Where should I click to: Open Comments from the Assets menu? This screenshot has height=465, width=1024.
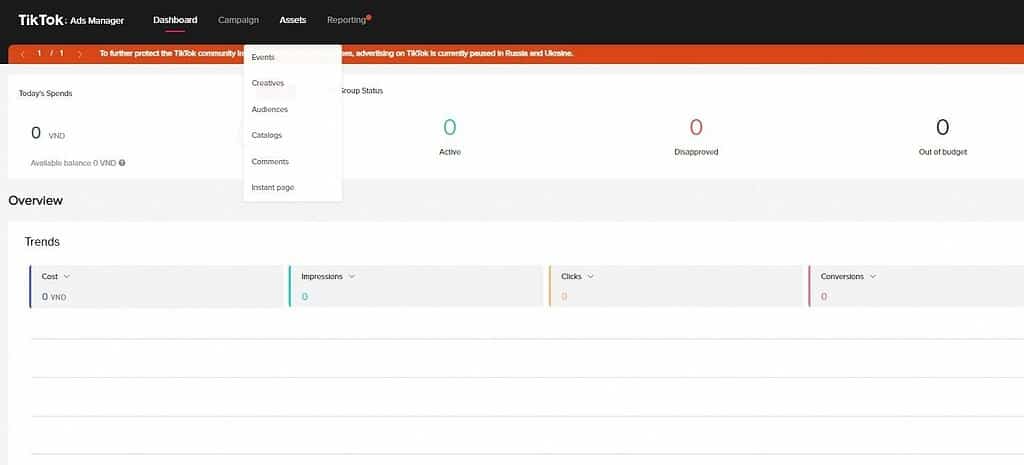[270, 161]
